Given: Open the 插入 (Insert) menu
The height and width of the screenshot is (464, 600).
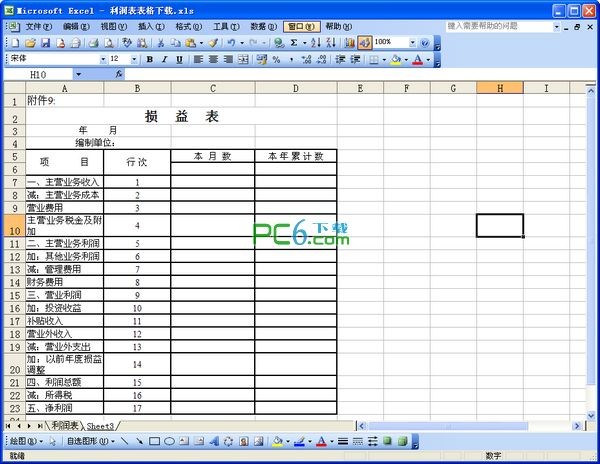Looking at the screenshot, I should [151, 27].
